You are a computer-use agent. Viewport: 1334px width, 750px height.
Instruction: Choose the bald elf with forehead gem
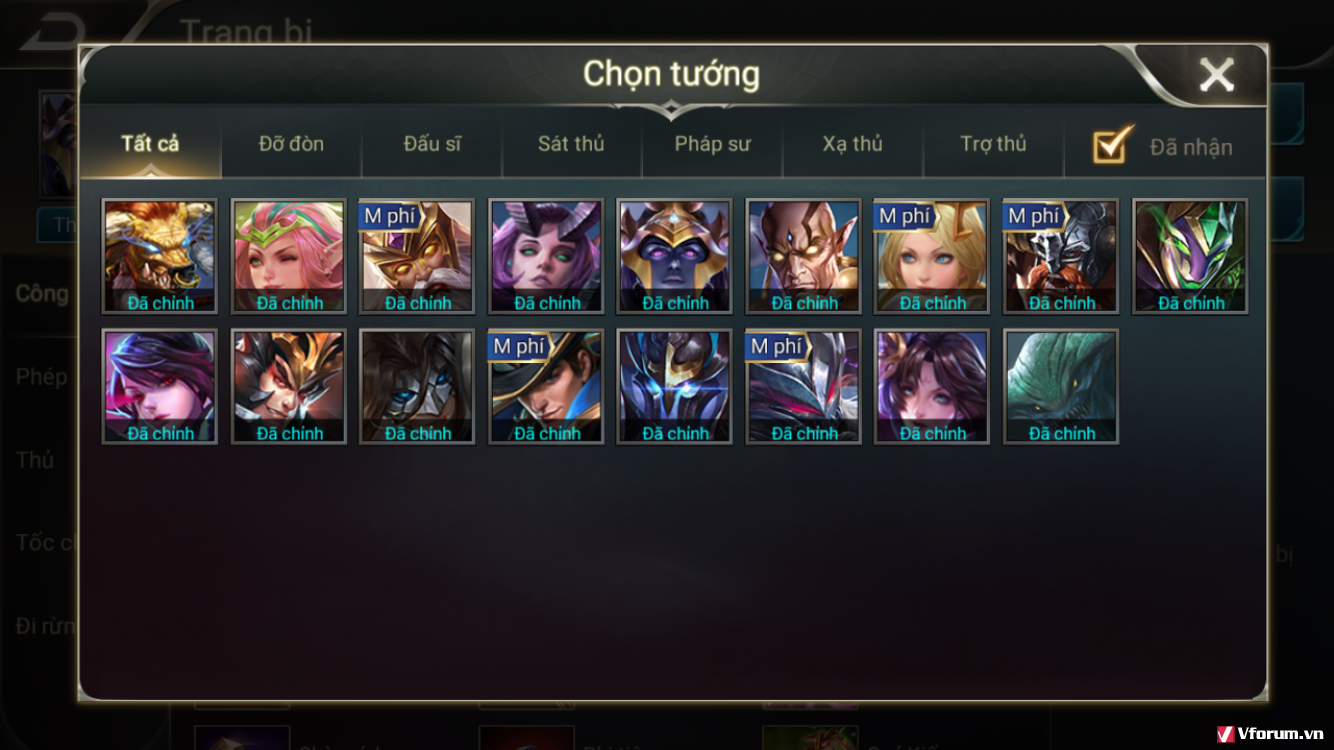click(x=804, y=256)
